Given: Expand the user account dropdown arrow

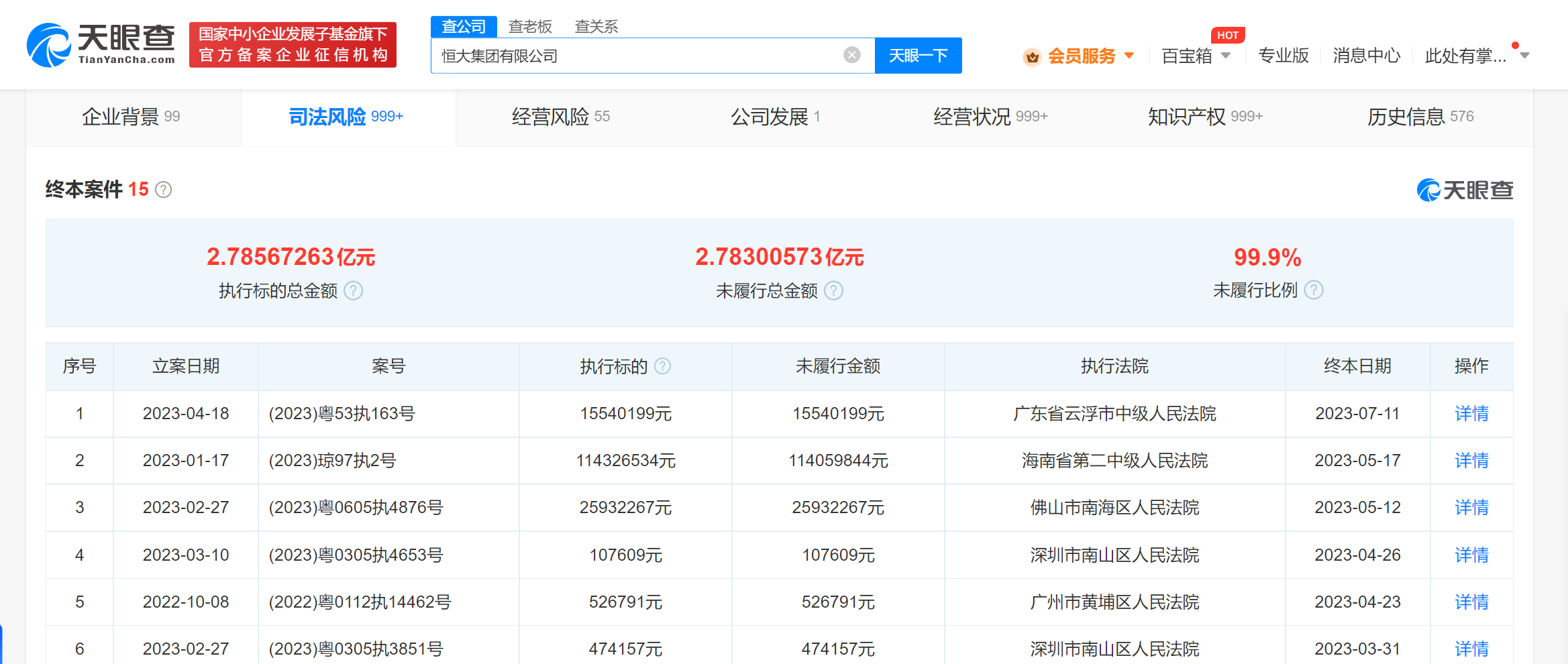Looking at the screenshot, I should coord(1524,56).
